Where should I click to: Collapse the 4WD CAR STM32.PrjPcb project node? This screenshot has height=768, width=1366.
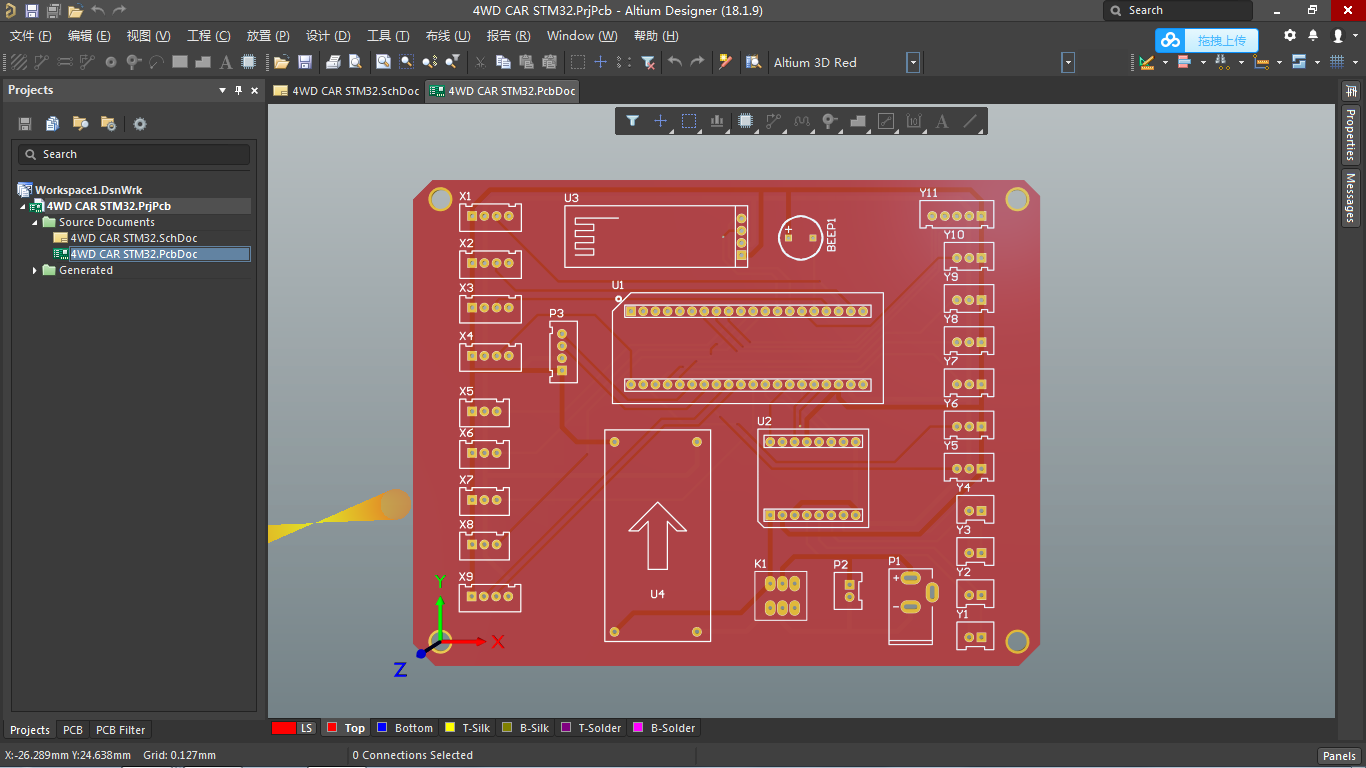click(24, 206)
